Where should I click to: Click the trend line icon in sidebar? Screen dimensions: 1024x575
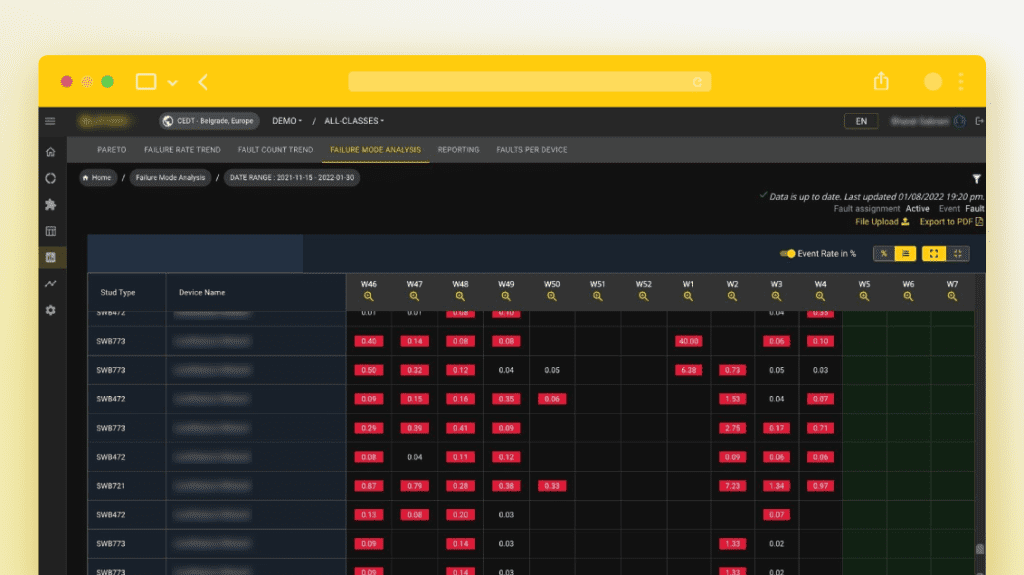click(x=50, y=284)
